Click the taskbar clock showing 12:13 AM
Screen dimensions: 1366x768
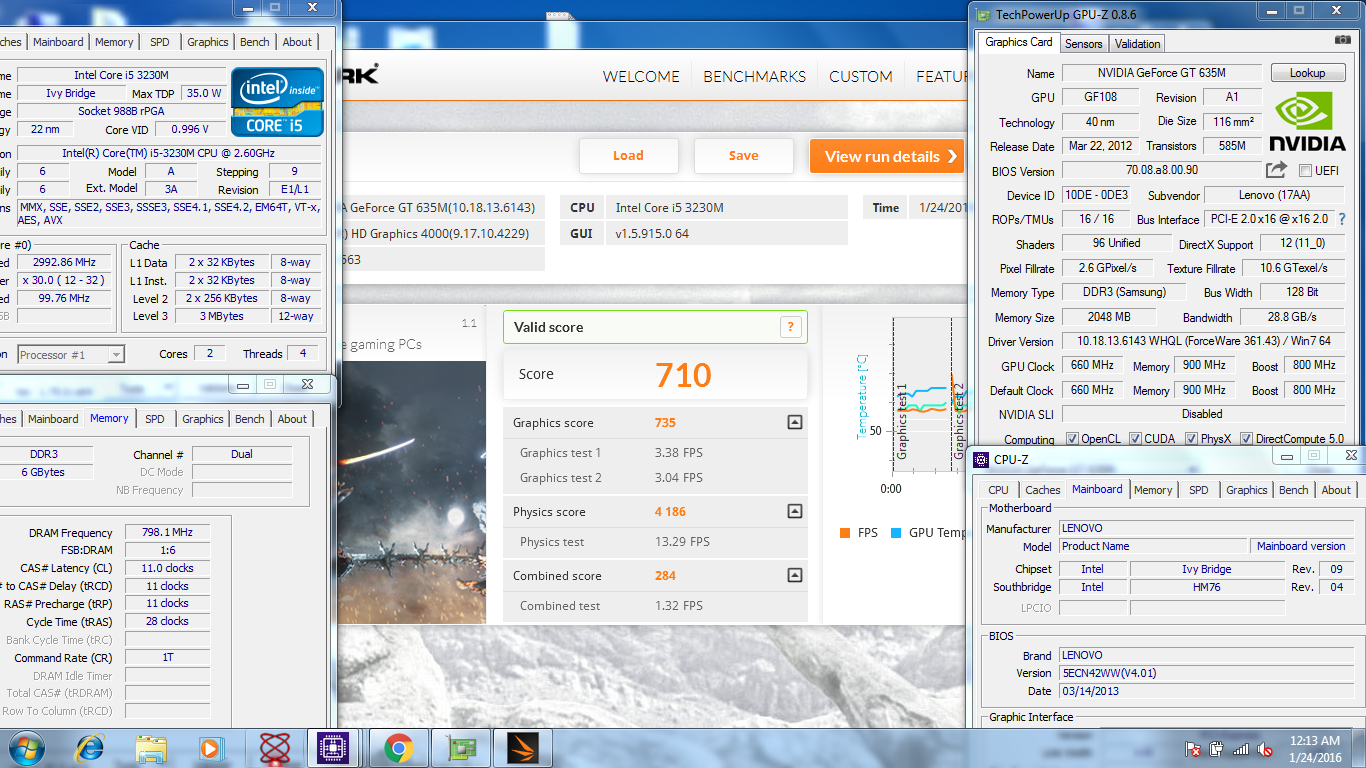(x=1314, y=748)
